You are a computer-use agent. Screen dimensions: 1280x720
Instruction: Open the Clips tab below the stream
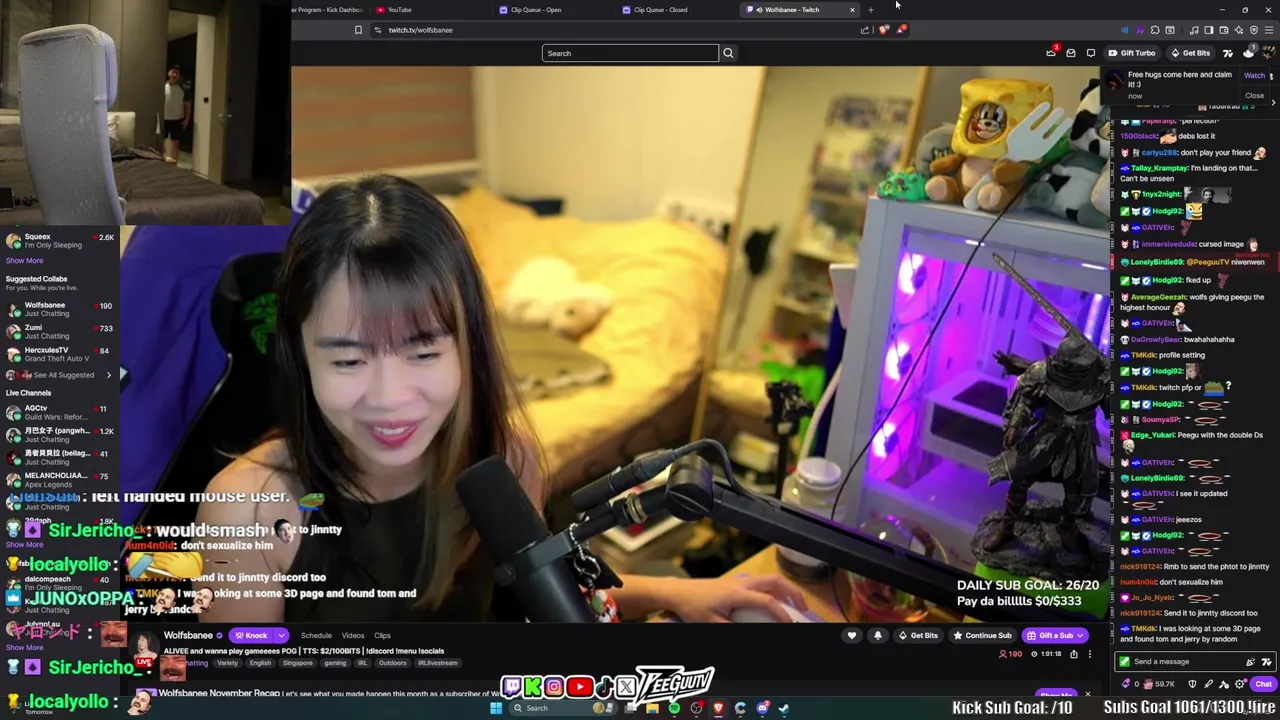point(382,636)
